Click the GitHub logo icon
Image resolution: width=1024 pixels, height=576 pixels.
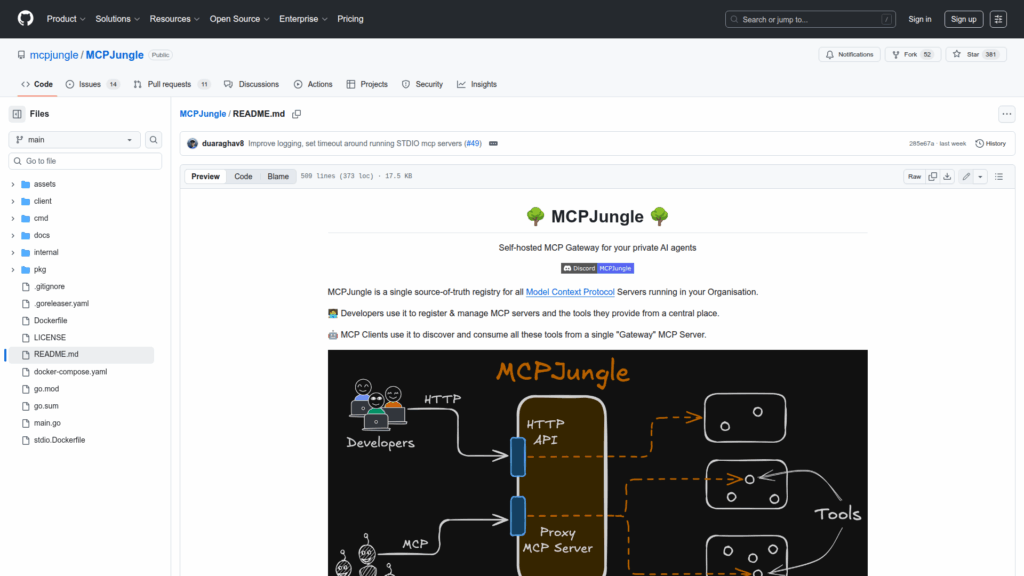pyautogui.click(x=25, y=19)
